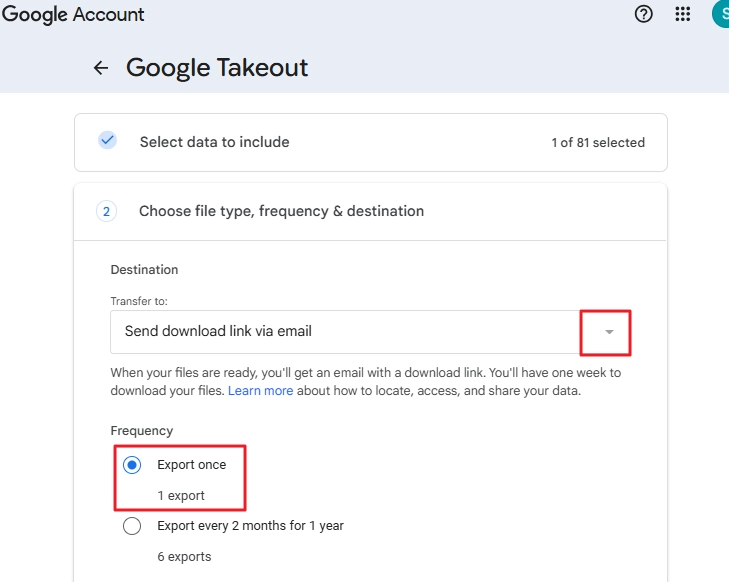This screenshot has width=729, height=582.
Task: Open the Google apps grid icon
Action: (682, 14)
